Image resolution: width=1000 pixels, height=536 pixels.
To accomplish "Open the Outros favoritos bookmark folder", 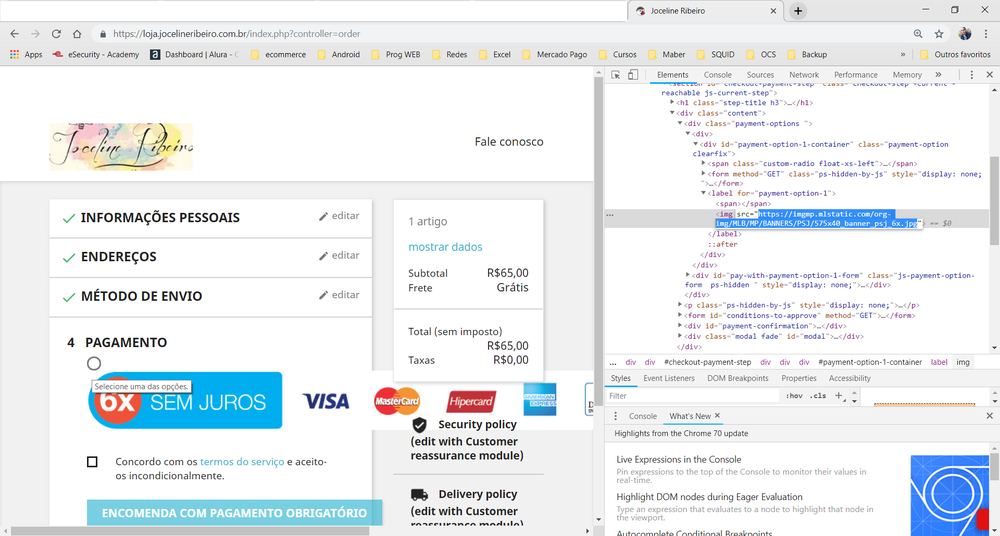I will (956, 54).
